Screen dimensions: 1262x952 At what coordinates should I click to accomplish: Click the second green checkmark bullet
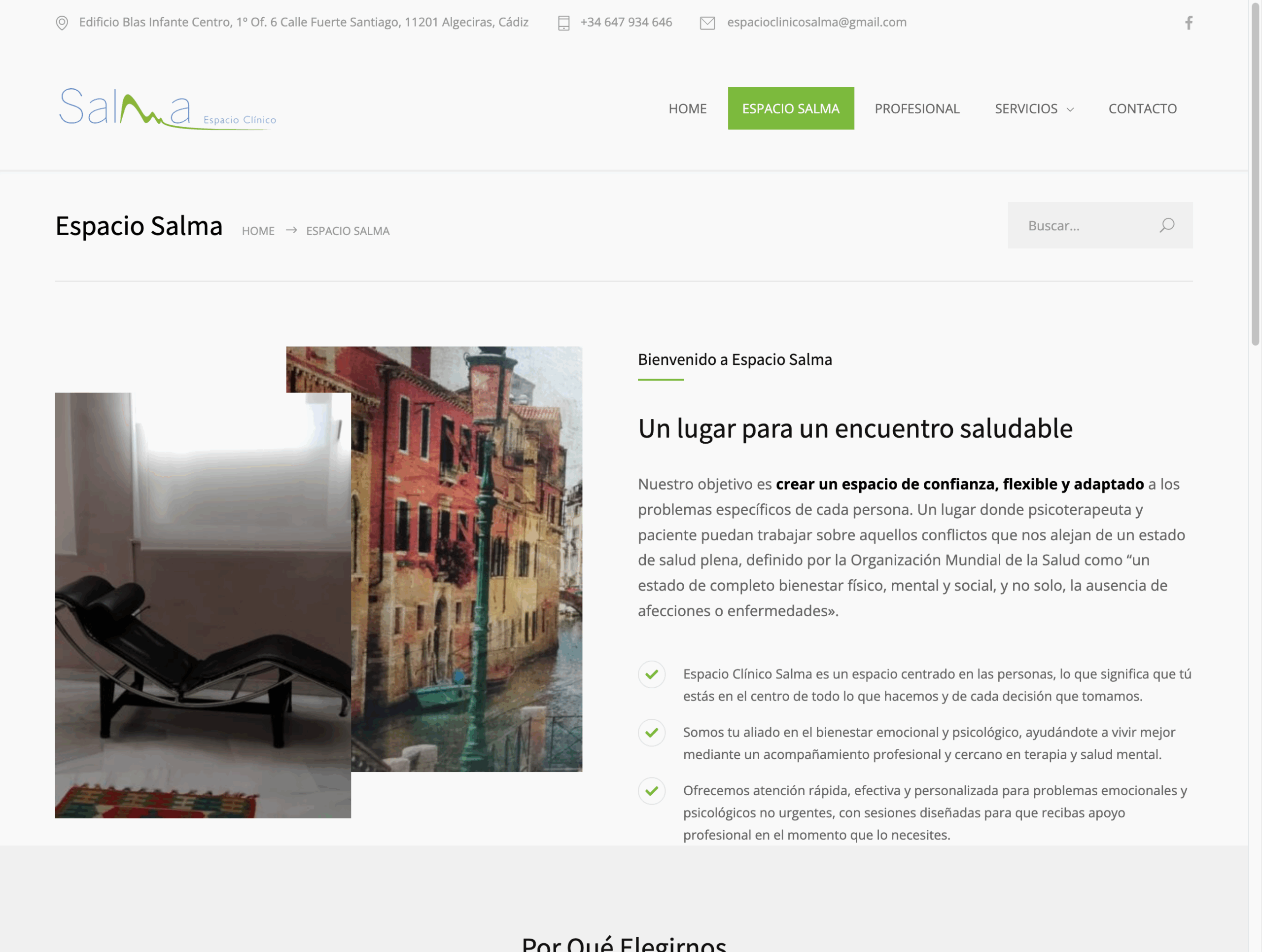coord(652,733)
